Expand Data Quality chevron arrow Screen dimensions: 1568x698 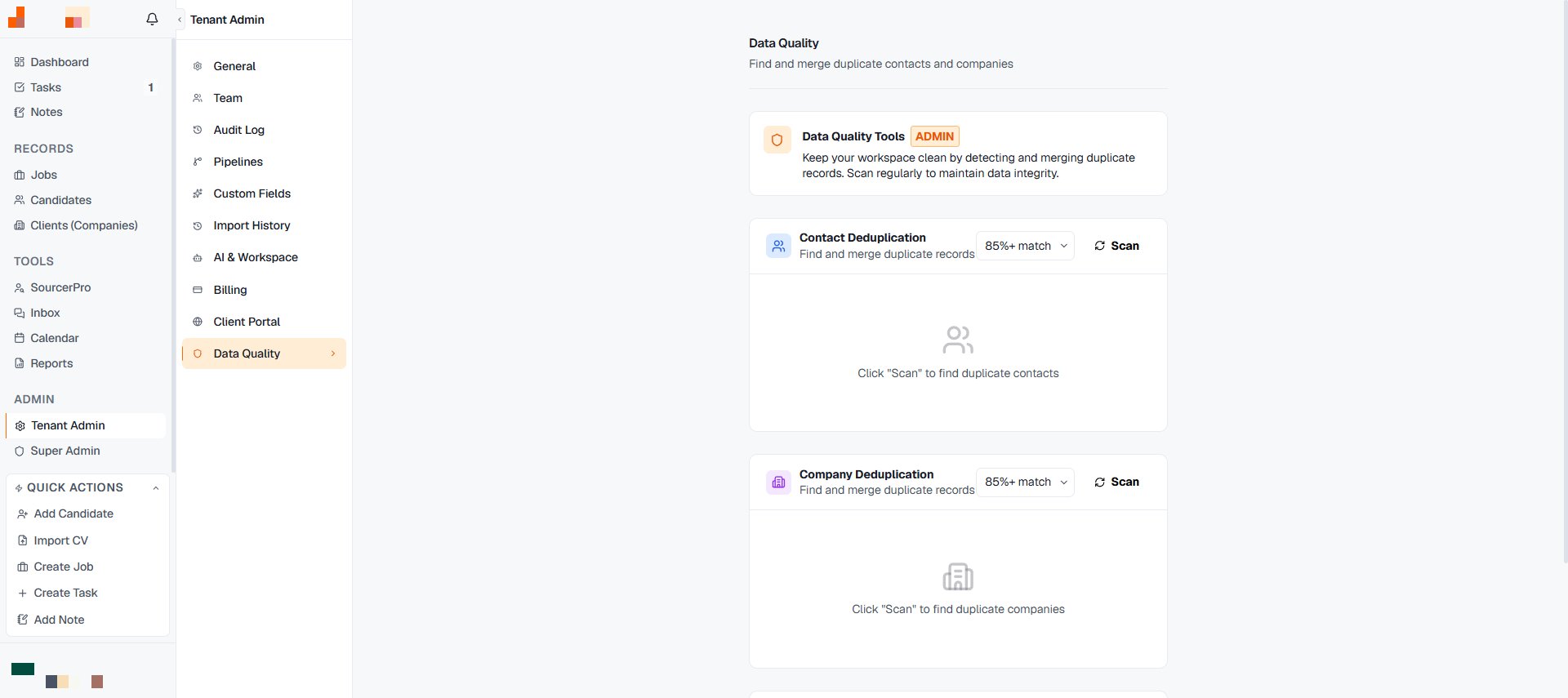point(333,353)
